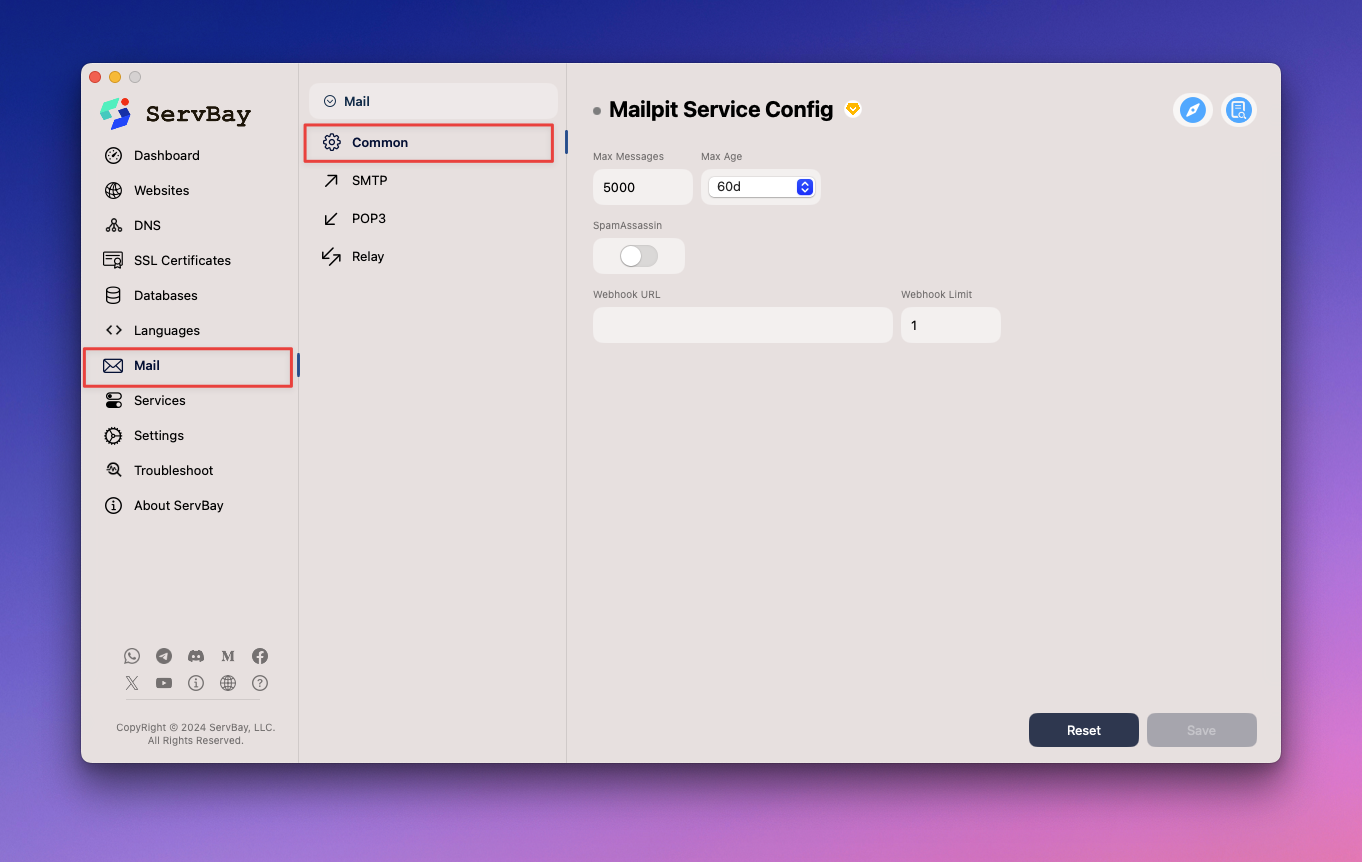Click the yellow premium badge beside title

coord(852,109)
